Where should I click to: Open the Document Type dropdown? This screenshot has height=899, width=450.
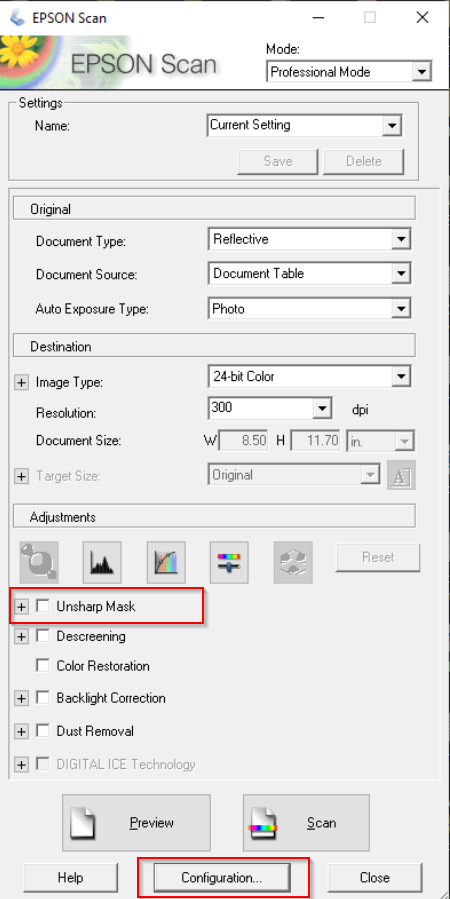click(x=310, y=239)
